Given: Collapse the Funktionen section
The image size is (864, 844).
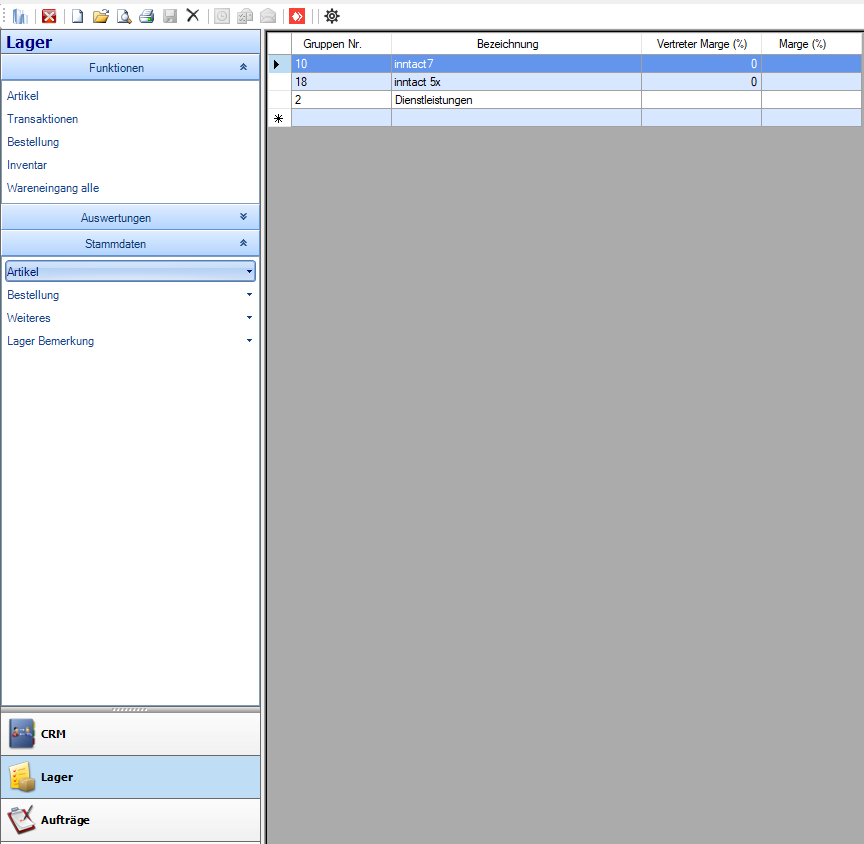Looking at the screenshot, I should 243,67.
